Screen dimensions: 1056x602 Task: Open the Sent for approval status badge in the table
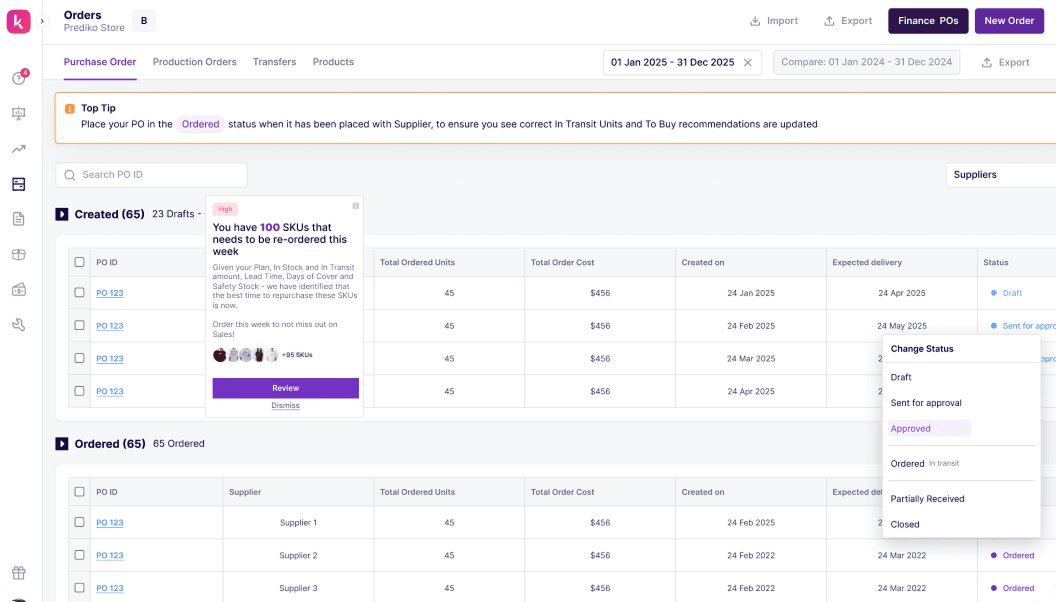pyautogui.click(x=1023, y=326)
